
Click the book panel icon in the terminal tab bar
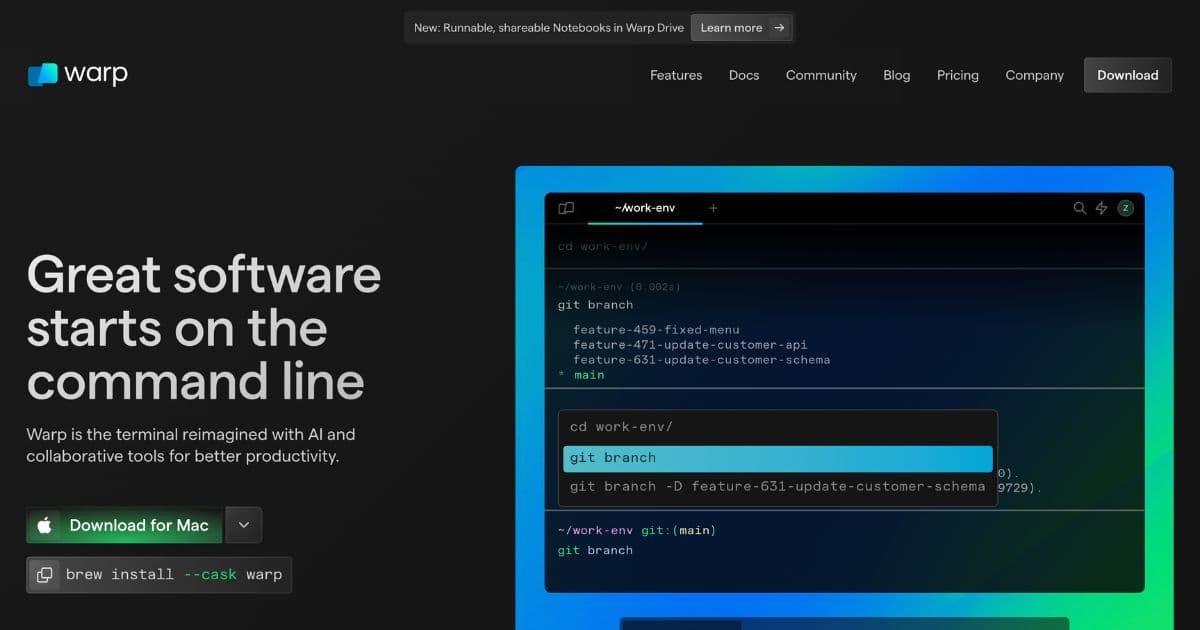pos(566,208)
